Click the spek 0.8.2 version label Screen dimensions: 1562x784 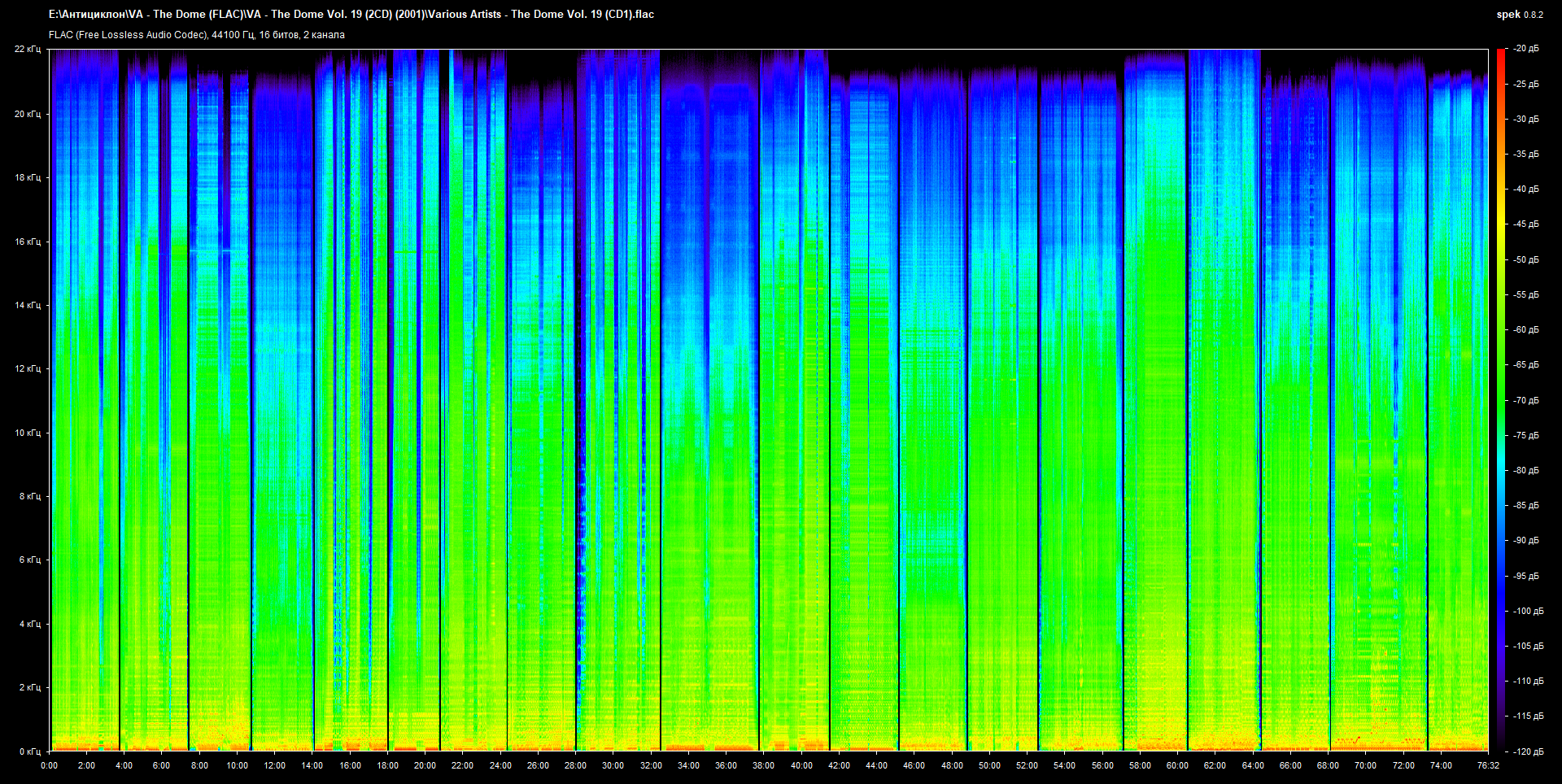point(1519,15)
